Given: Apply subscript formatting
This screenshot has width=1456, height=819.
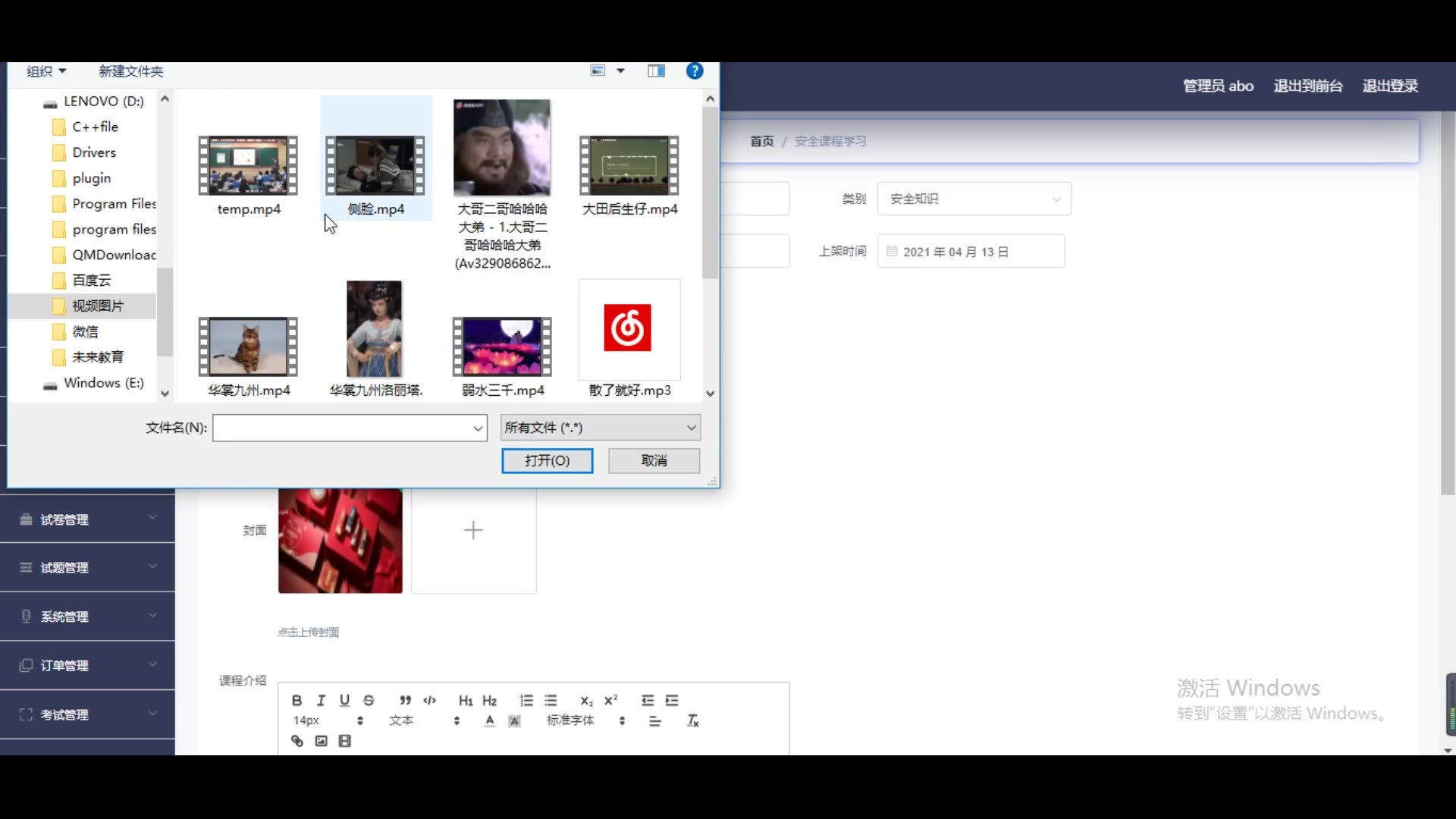Looking at the screenshot, I should point(586,700).
